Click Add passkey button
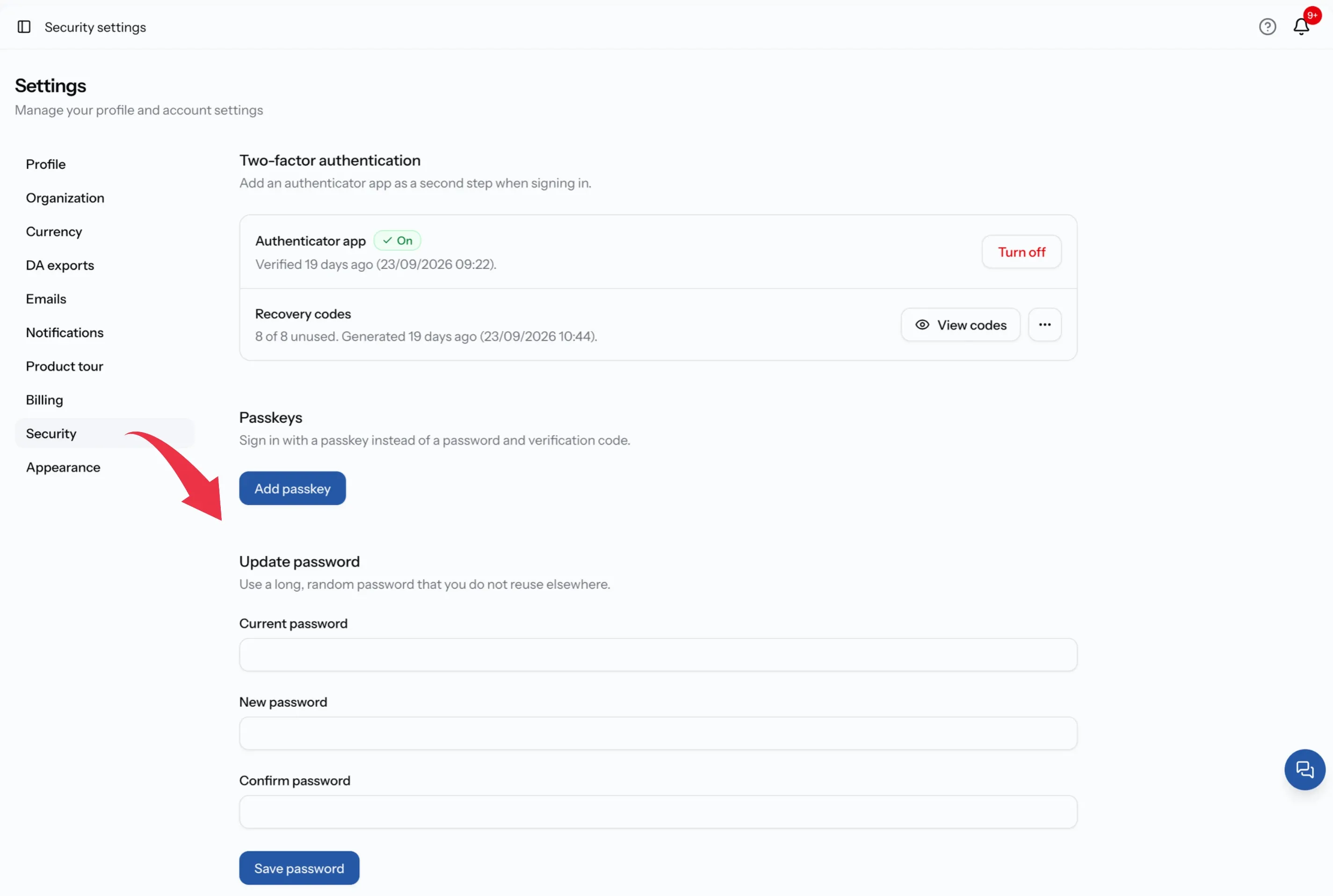 [x=292, y=489]
